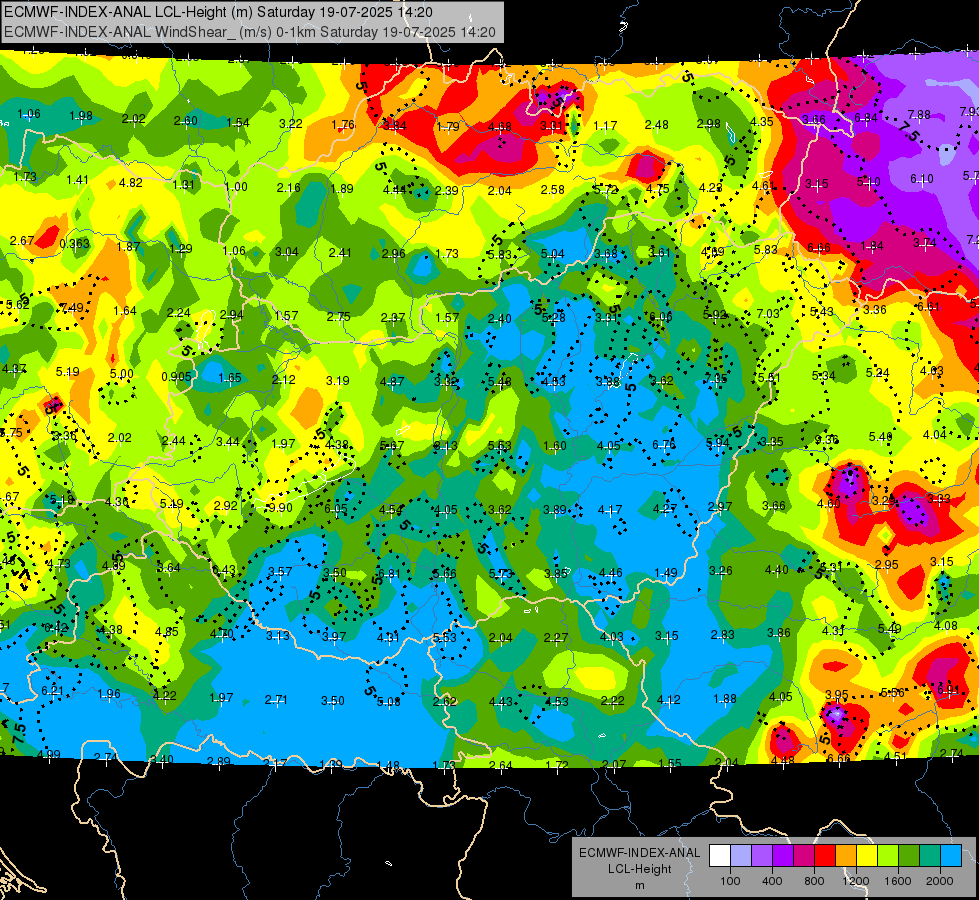Screen dimensions: 979x900
Task: Click the wind shear value 5.08
Action: pos(389,702)
